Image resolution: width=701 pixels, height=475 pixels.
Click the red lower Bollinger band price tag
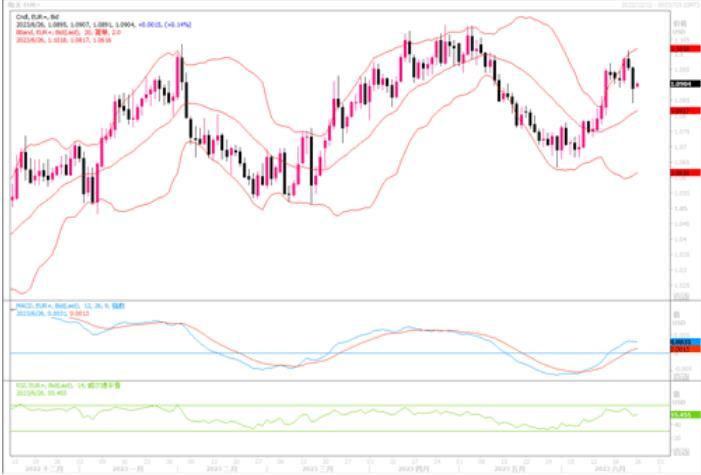[x=682, y=172]
